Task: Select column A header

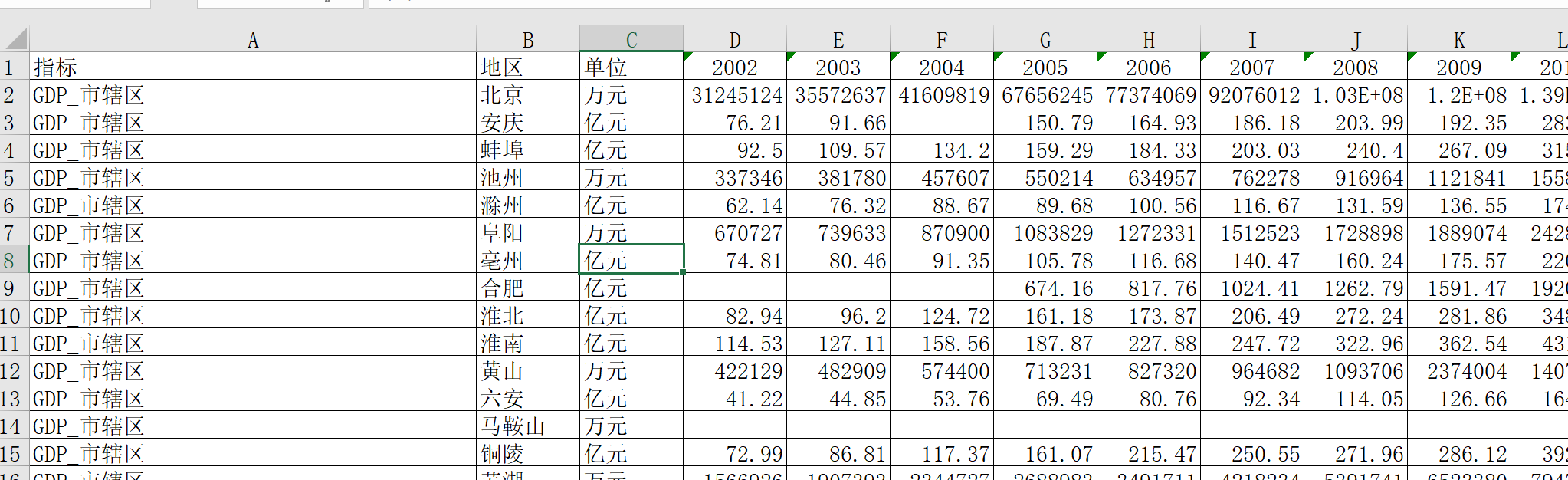Action: (x=252, y=39)
